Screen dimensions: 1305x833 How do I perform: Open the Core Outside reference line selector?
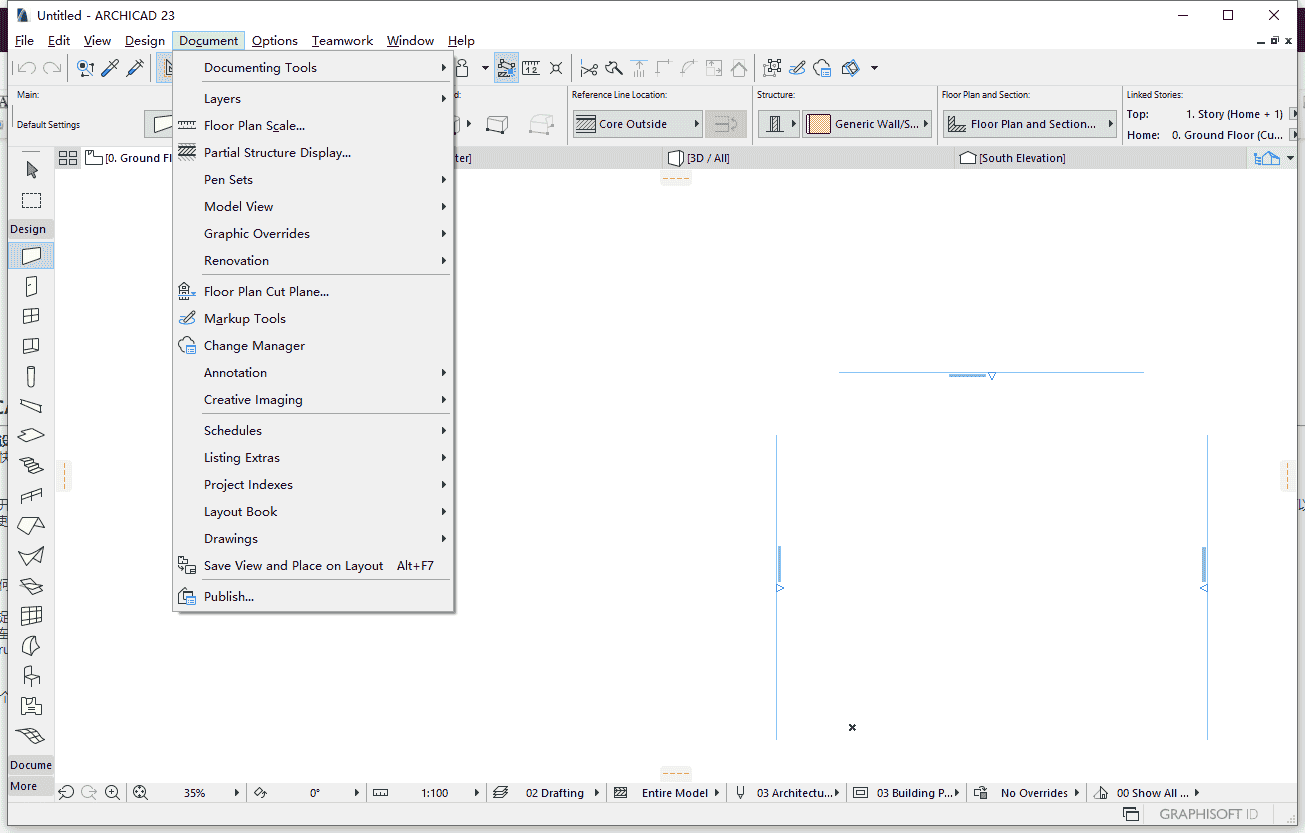pos(637,123)
